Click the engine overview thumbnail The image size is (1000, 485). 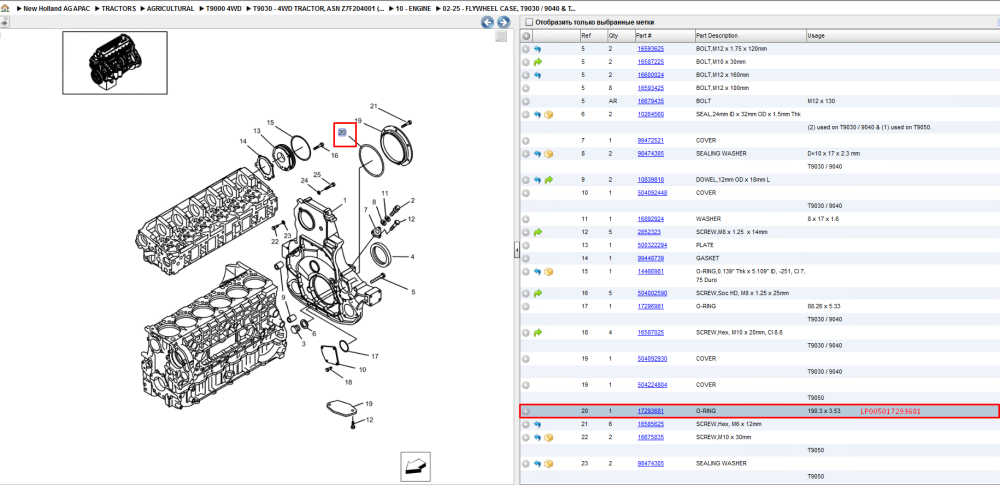(x=115, y=63)
